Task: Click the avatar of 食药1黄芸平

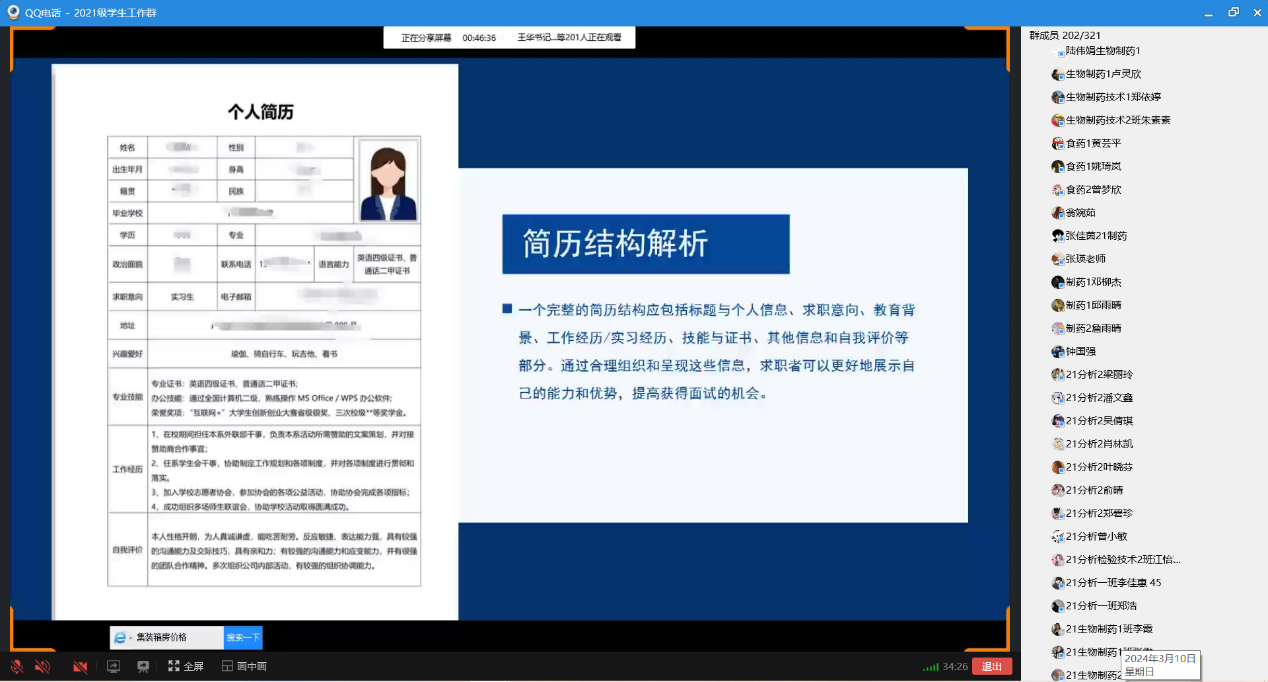Action: (x=1058, y=143)
